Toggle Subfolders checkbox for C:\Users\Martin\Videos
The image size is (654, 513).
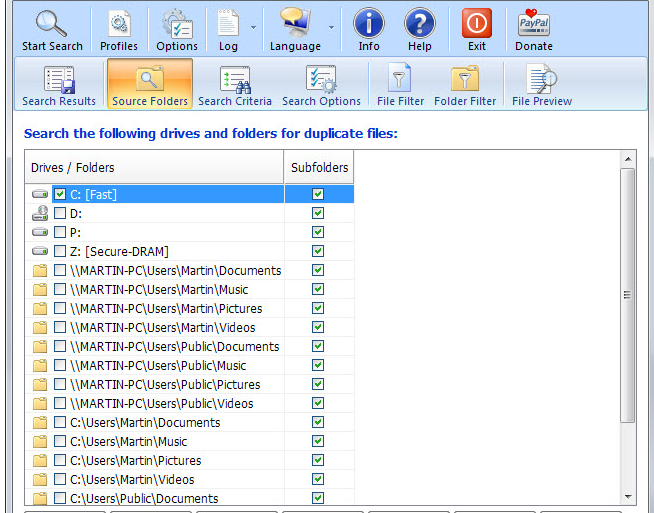coord(318,479)
